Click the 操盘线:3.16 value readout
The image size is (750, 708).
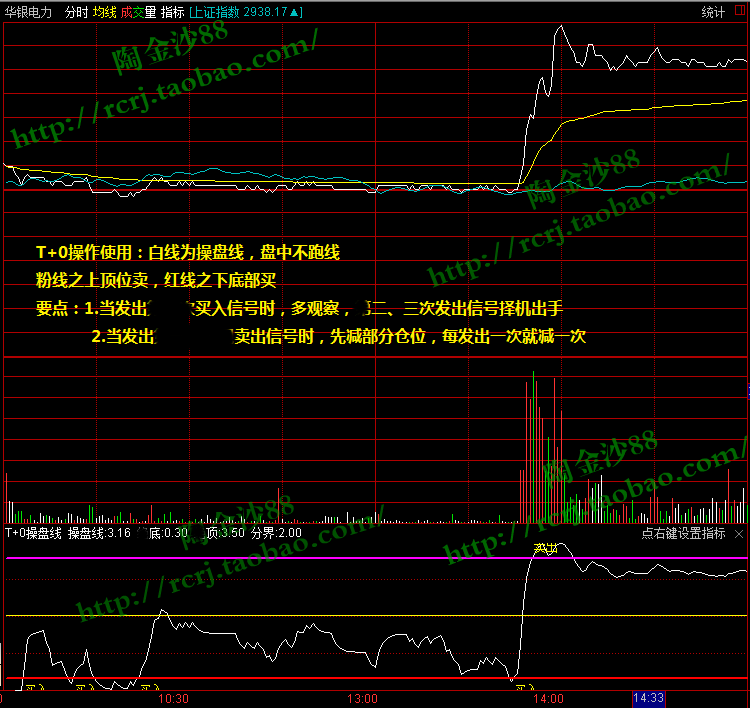coord(99,534)
